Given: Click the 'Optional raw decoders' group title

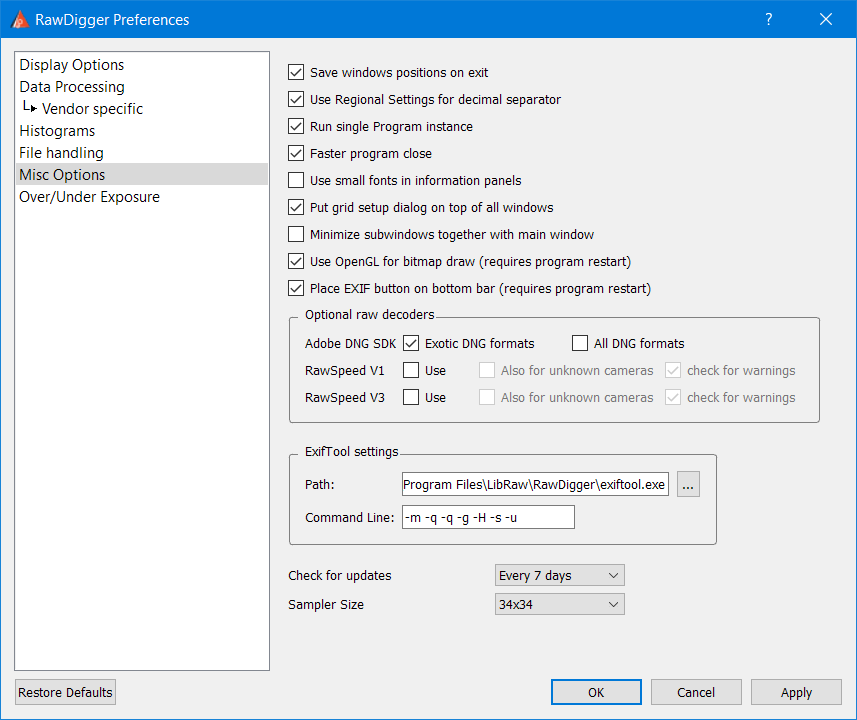Looking at the screenshot, I should pyautogui.click(x=369, y=314).
